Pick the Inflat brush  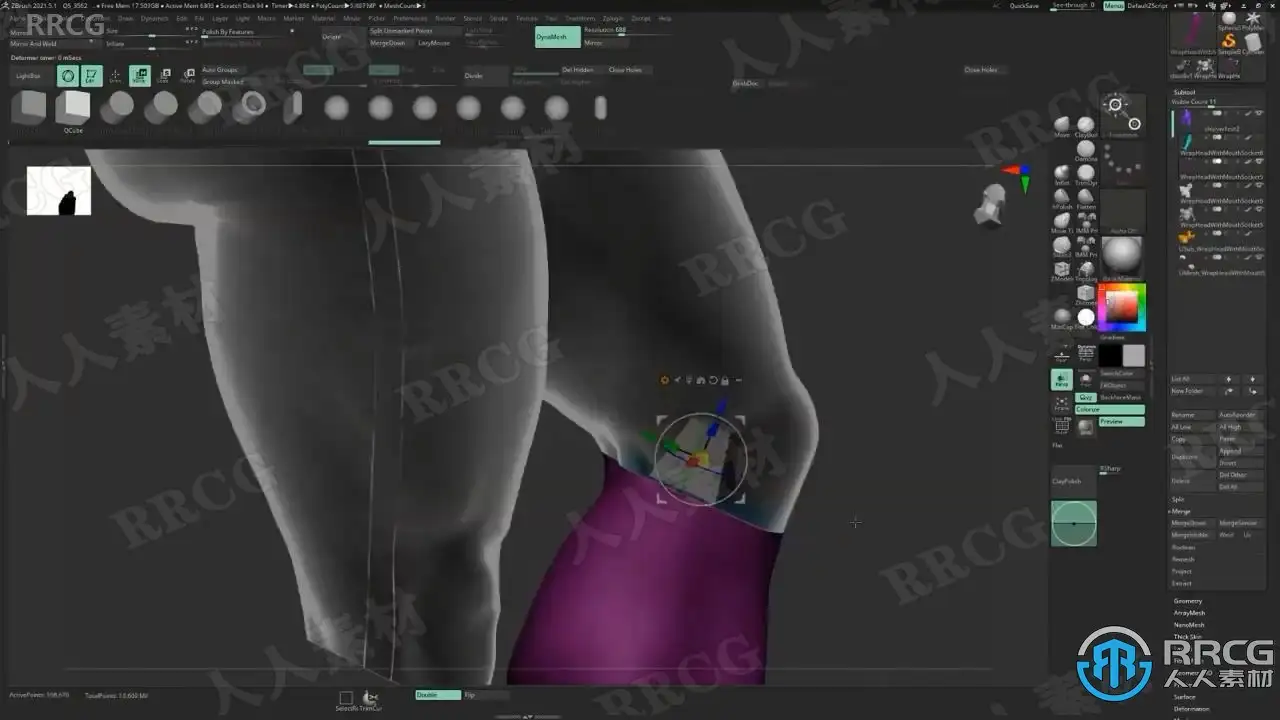(x=1062, y=172)
